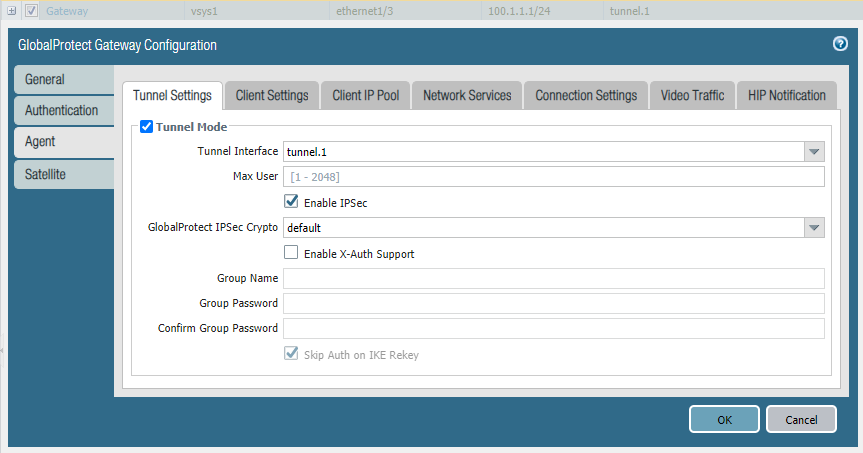Viewport: 863px width, 453px height.
Task: Click the Max User input field
Action: point(554,177)
